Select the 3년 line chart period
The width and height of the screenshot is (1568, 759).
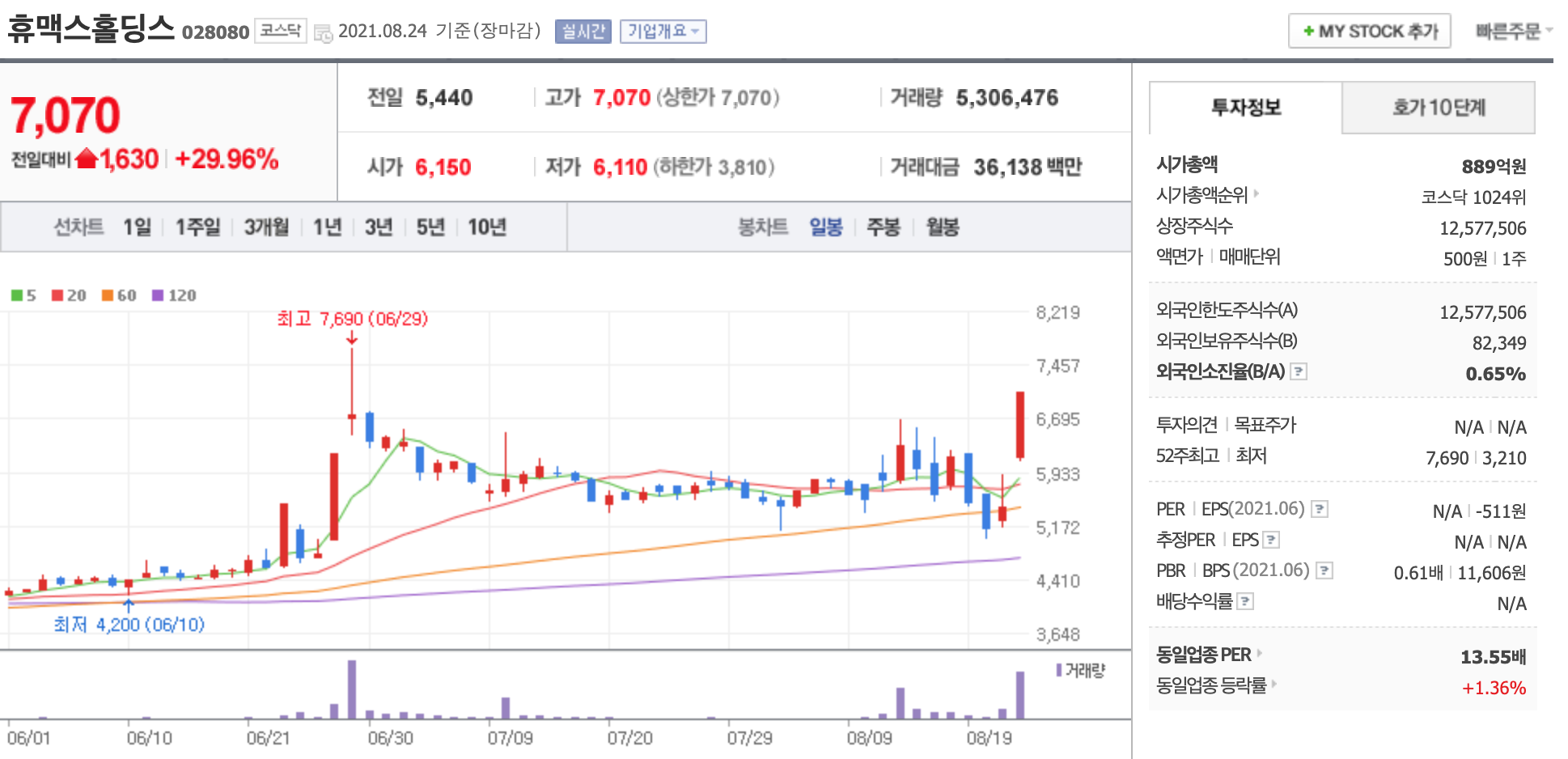pos(379,227)
